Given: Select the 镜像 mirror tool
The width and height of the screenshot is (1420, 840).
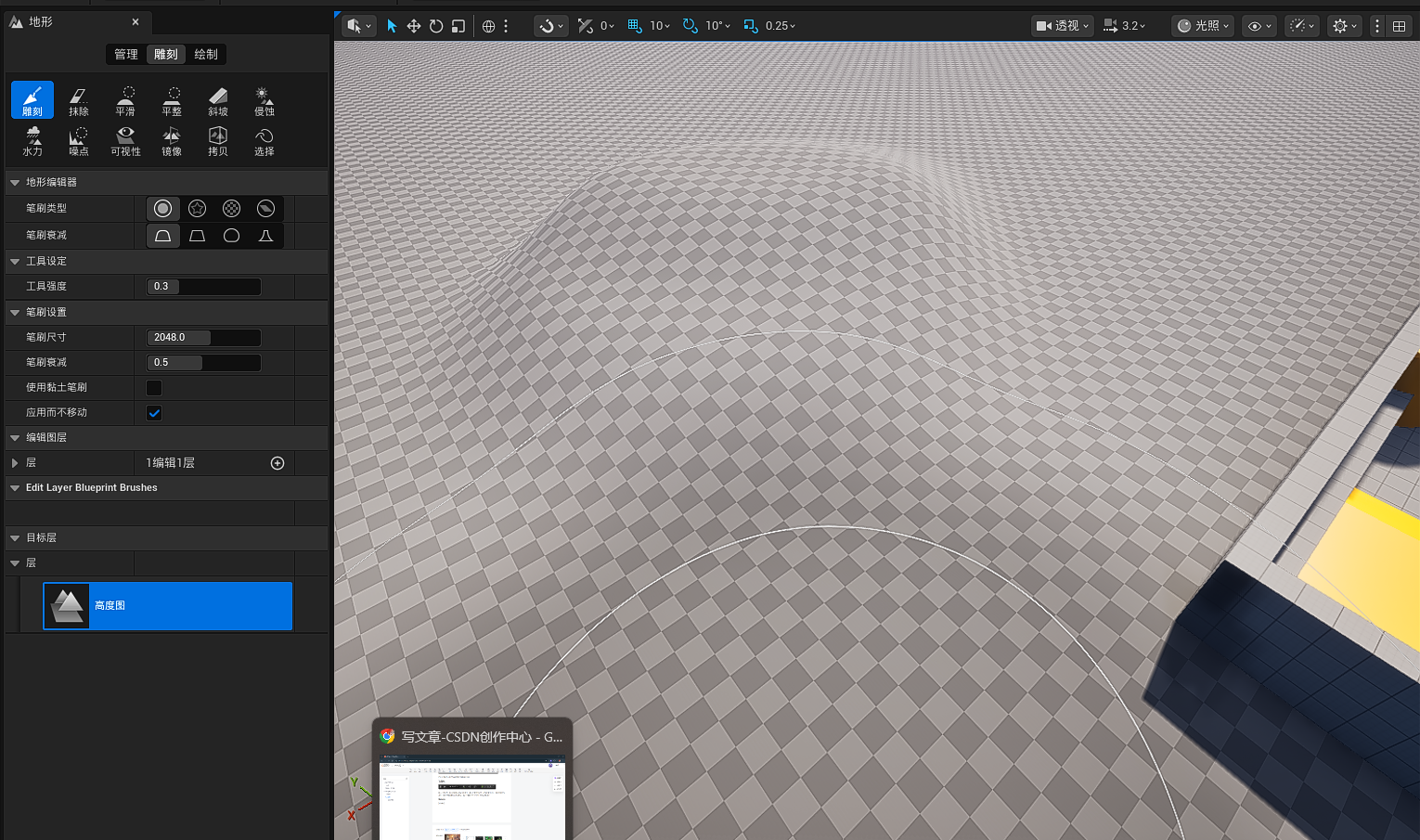Looking at the screenshot, I should [x=172, y=140].
